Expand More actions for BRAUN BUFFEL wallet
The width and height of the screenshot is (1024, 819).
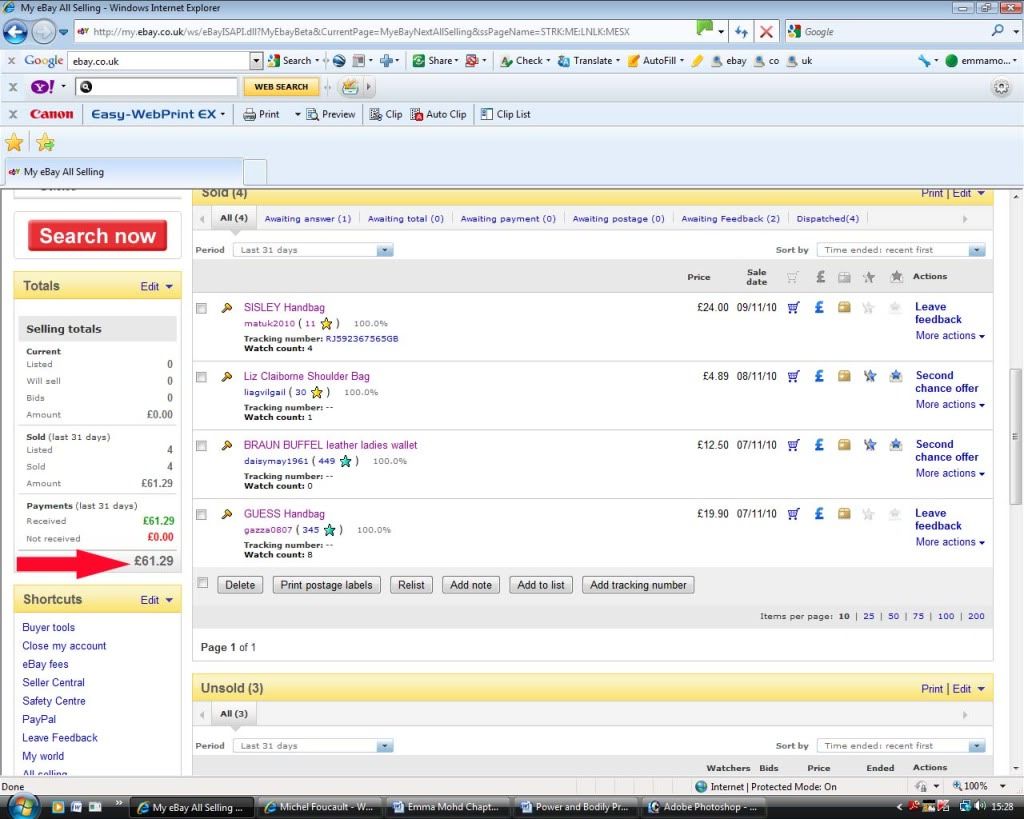pyautogui.click(x=950, y=474)
